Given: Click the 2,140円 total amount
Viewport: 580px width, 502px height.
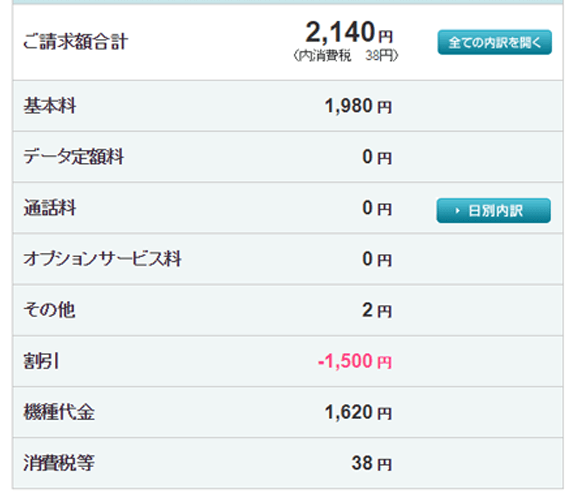Looking at the screenshot, I should [349, 32].
